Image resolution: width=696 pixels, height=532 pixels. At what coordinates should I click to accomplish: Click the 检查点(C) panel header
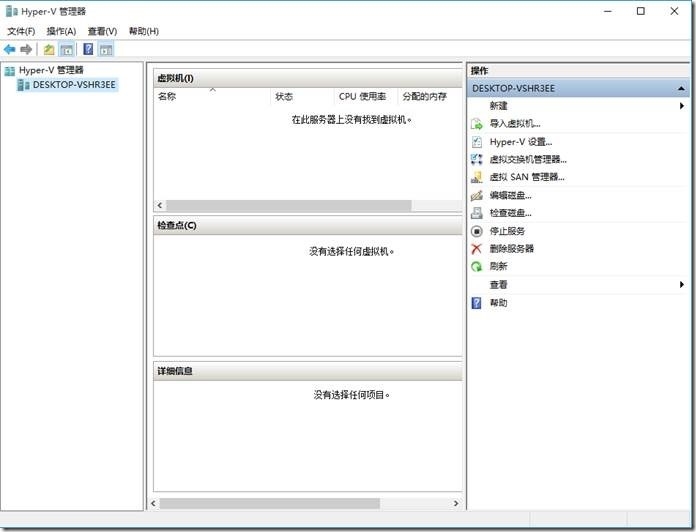point(308,225)
